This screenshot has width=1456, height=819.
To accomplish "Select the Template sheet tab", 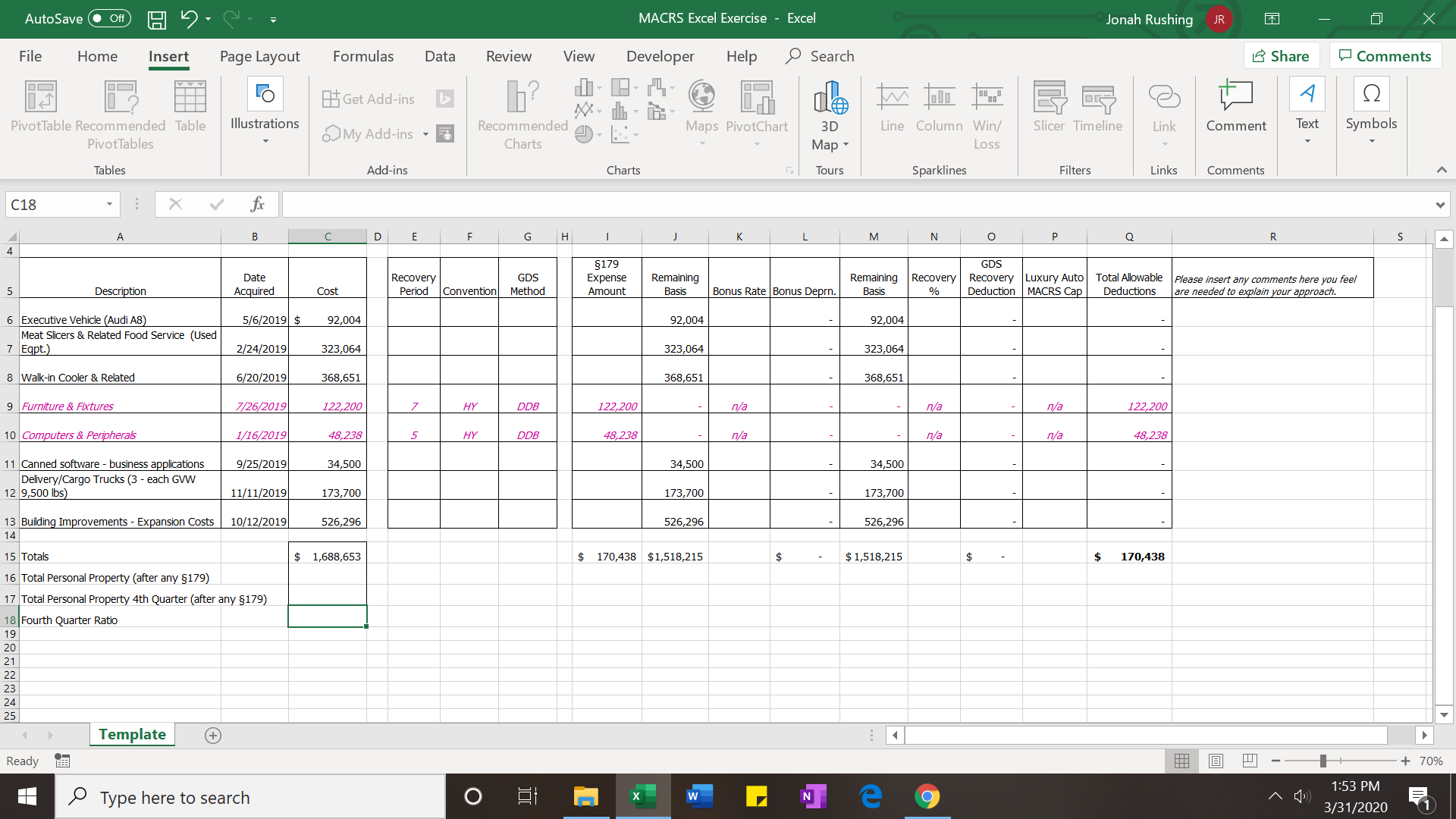I will tap(131, 734).
